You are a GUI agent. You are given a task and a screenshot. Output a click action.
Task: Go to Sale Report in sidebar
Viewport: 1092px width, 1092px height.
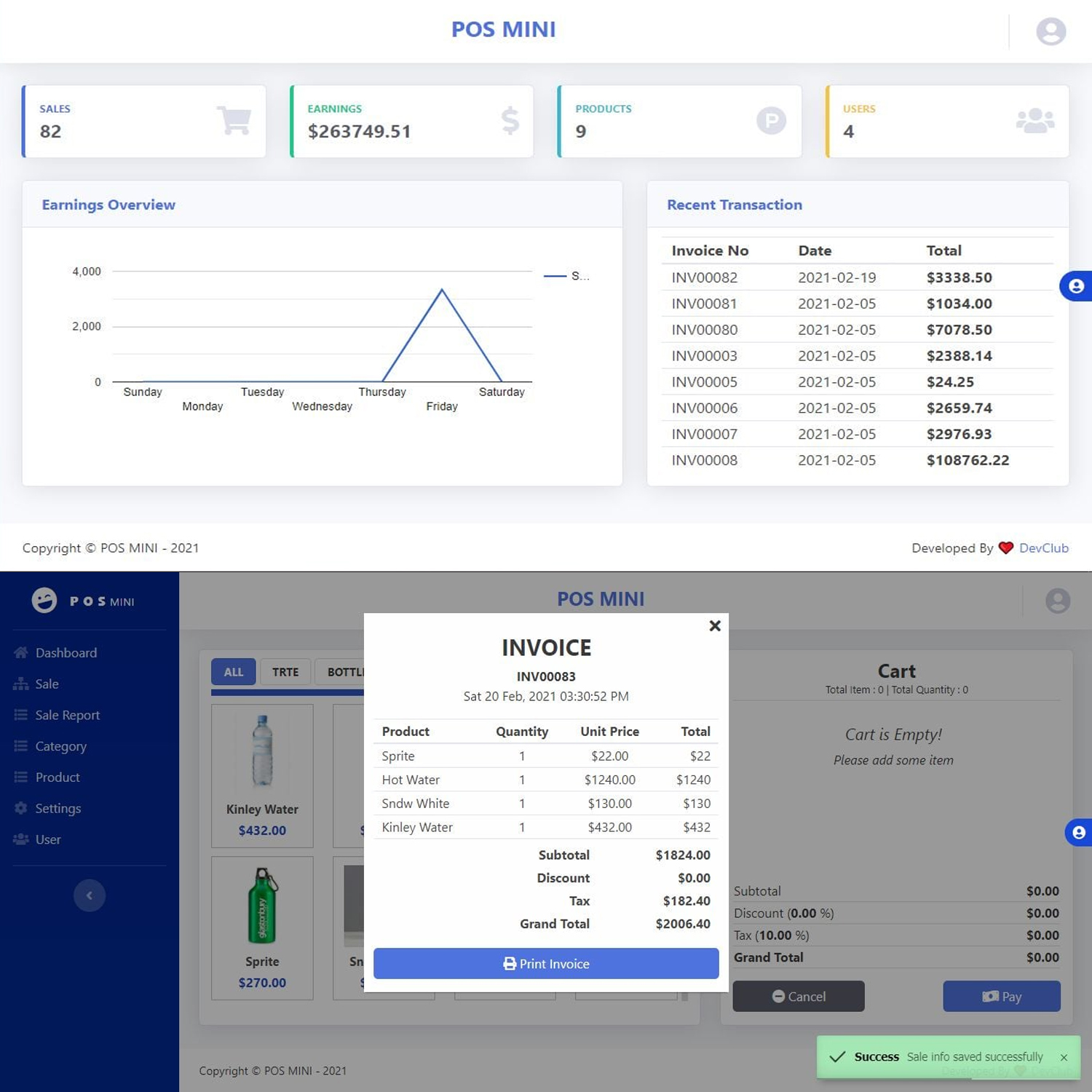pos(67,715)
